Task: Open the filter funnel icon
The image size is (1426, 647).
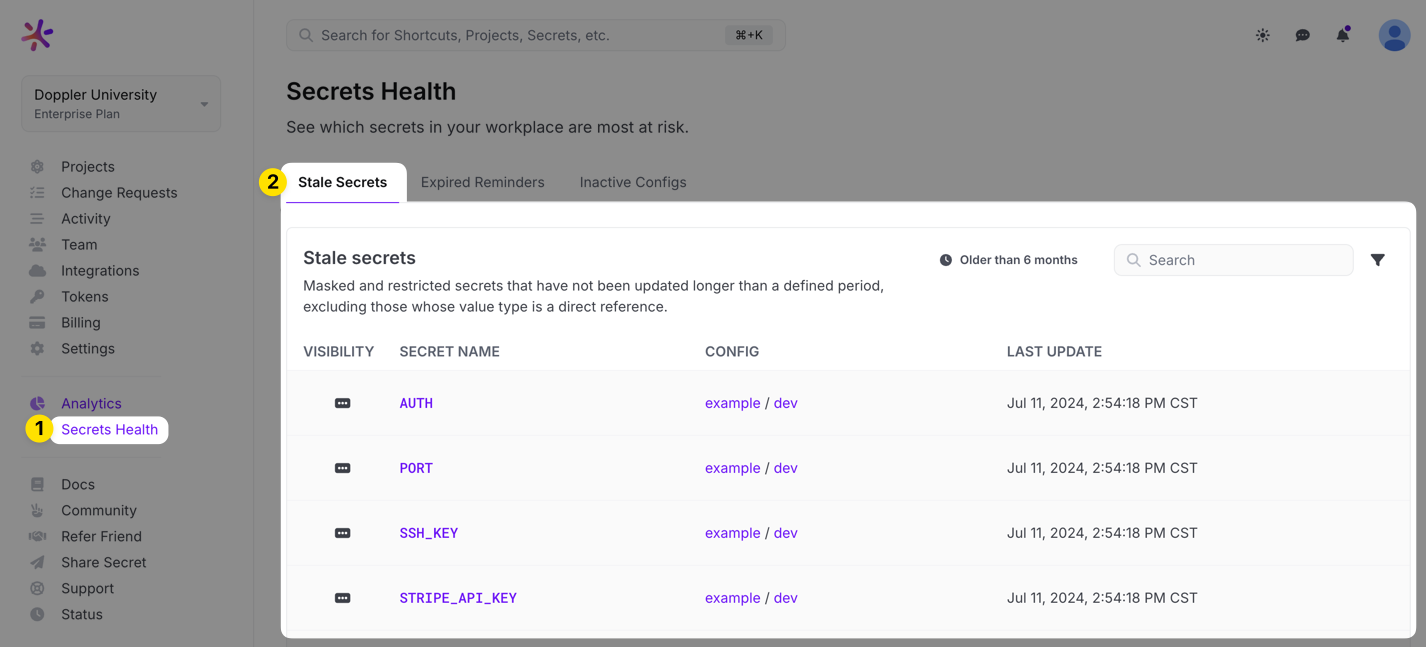Action: (1378, 260)
